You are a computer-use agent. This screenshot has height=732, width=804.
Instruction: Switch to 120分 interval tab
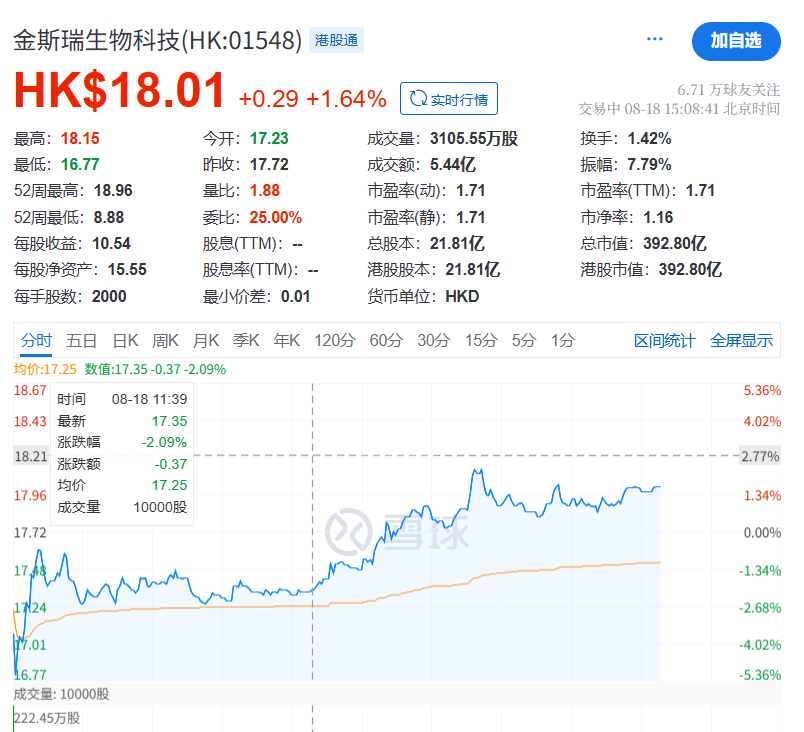point(334,341)
